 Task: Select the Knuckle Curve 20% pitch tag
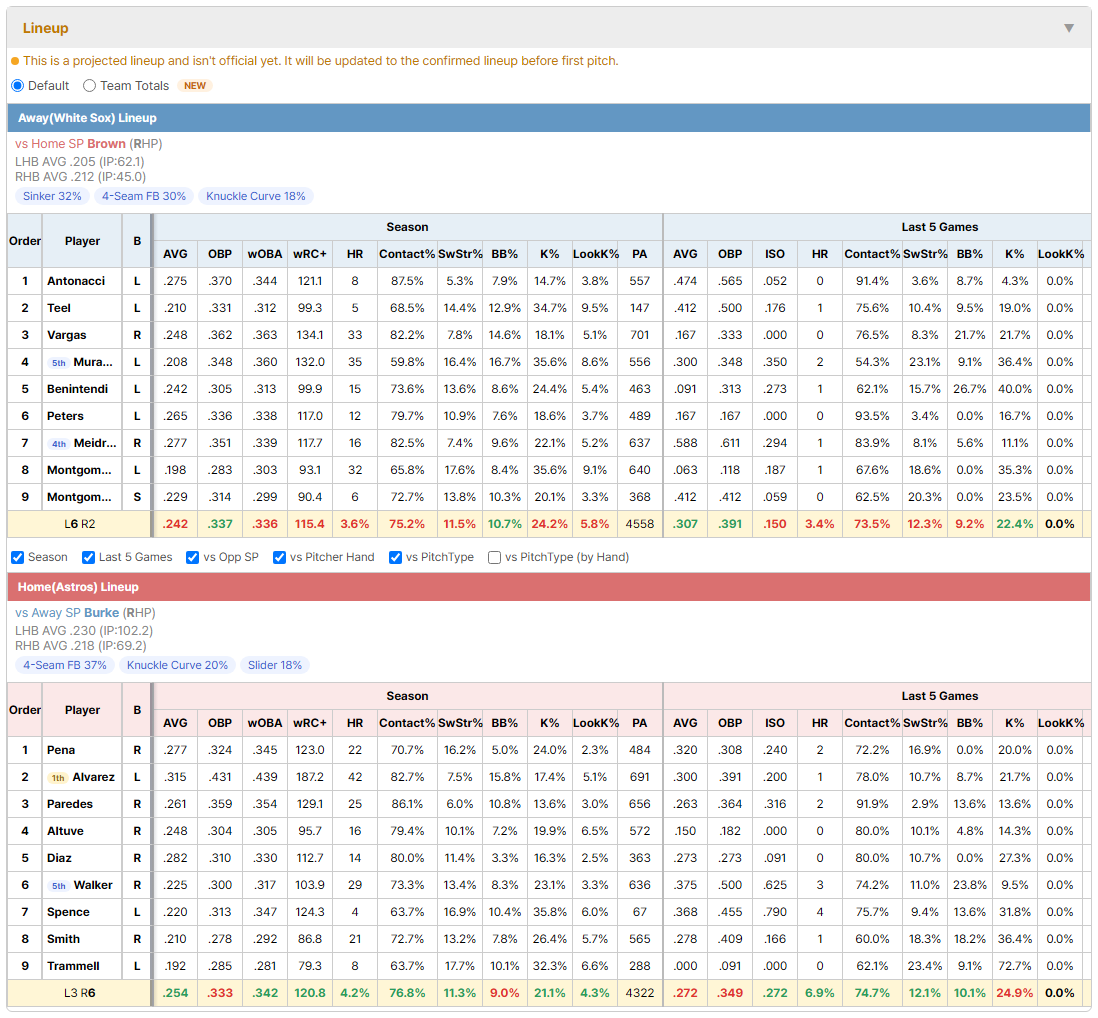(x=177, y=665)
